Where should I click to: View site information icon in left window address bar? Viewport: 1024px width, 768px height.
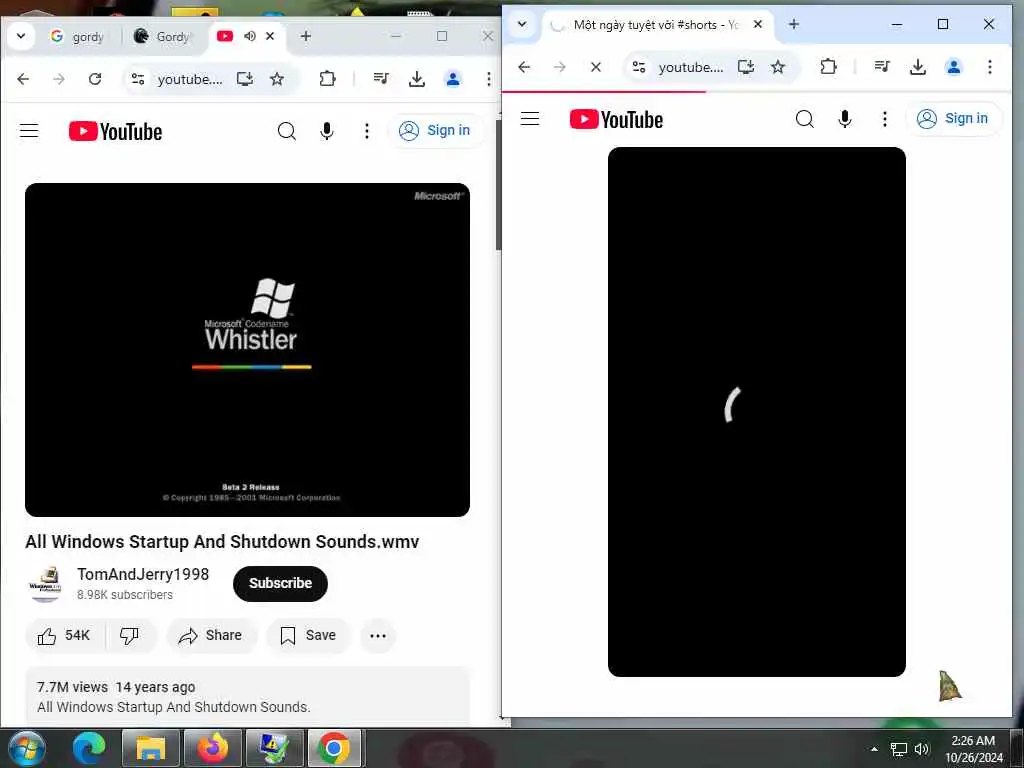tap(138, 79)
